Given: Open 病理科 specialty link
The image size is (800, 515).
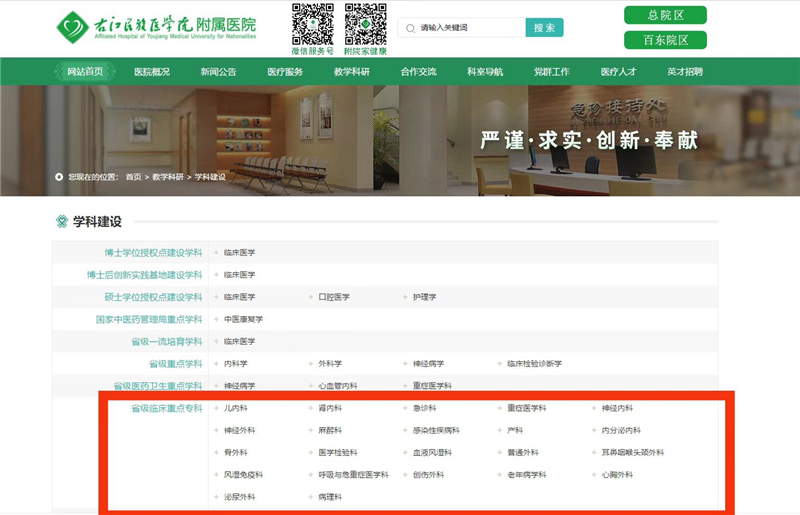Looking at the screenshot, I should click(330, 497).
